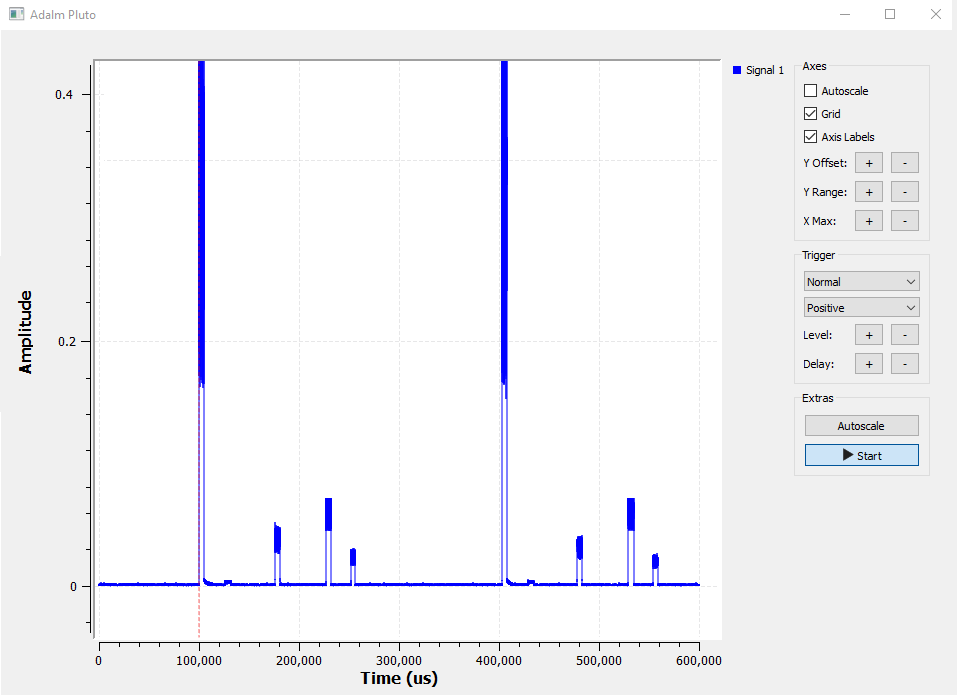This screenshot has height=695, width=957.
Task: Decrease trigger Delay with minus button
Action: pyautogui.click(x=904, y=364)
